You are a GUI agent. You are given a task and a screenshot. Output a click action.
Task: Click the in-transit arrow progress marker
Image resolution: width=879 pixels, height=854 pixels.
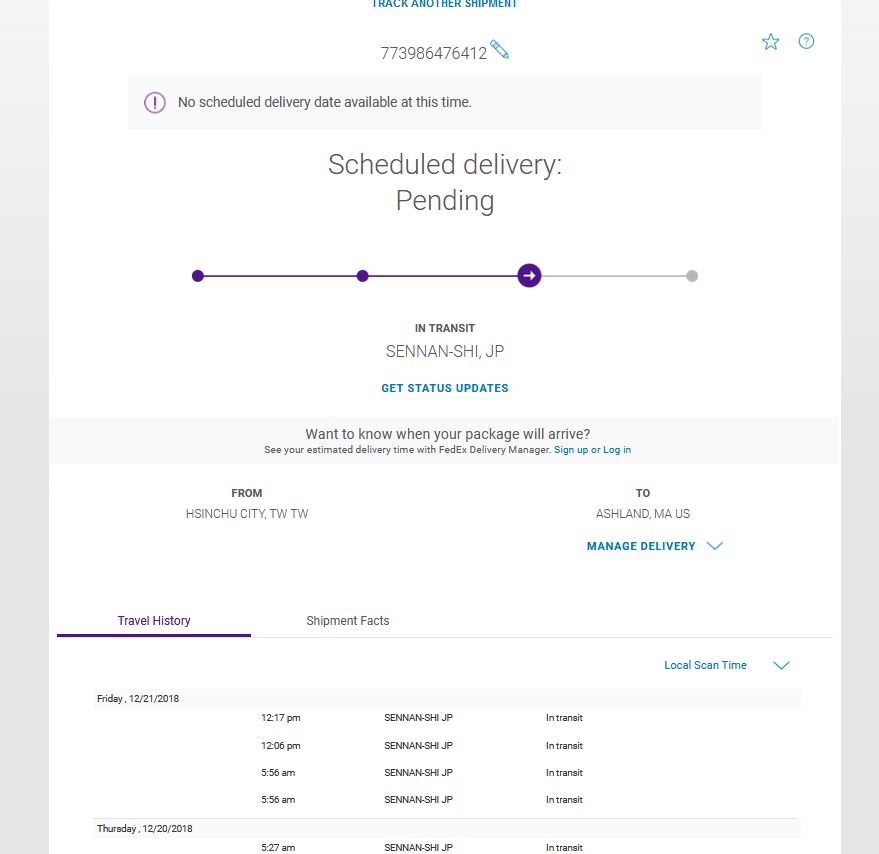pyautogui.click(x=529, y=275)
